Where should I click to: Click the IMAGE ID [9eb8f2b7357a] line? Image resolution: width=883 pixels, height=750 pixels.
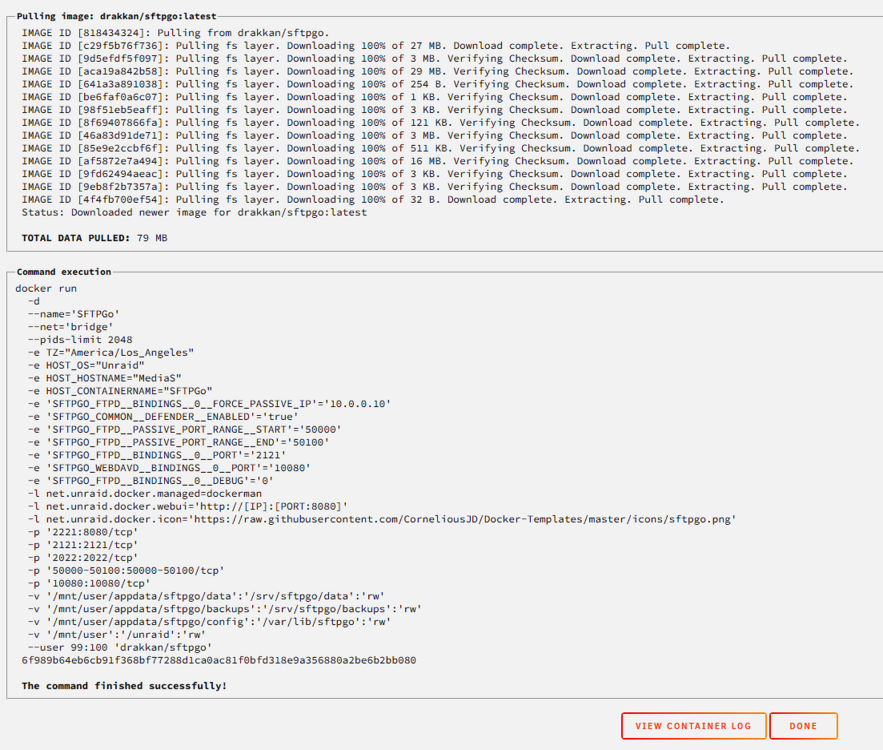[434, 187]
